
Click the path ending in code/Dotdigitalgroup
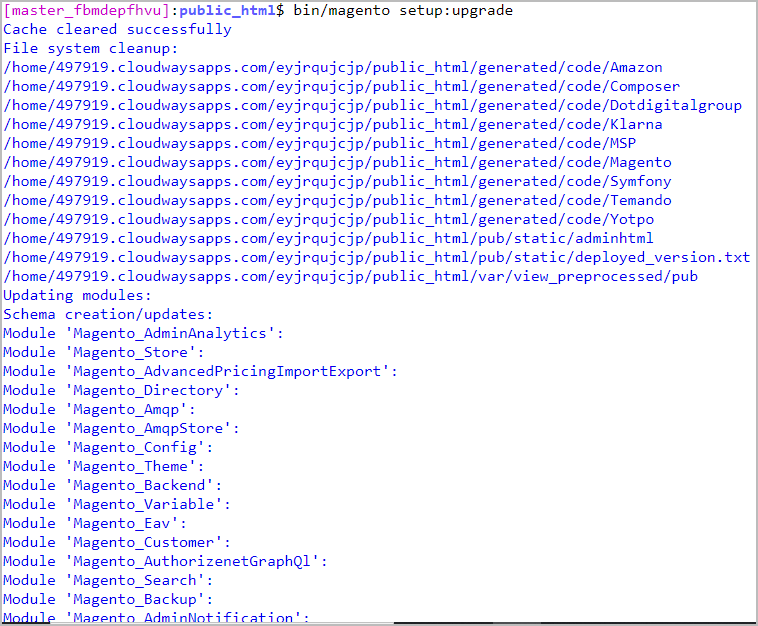pos(372,105)
